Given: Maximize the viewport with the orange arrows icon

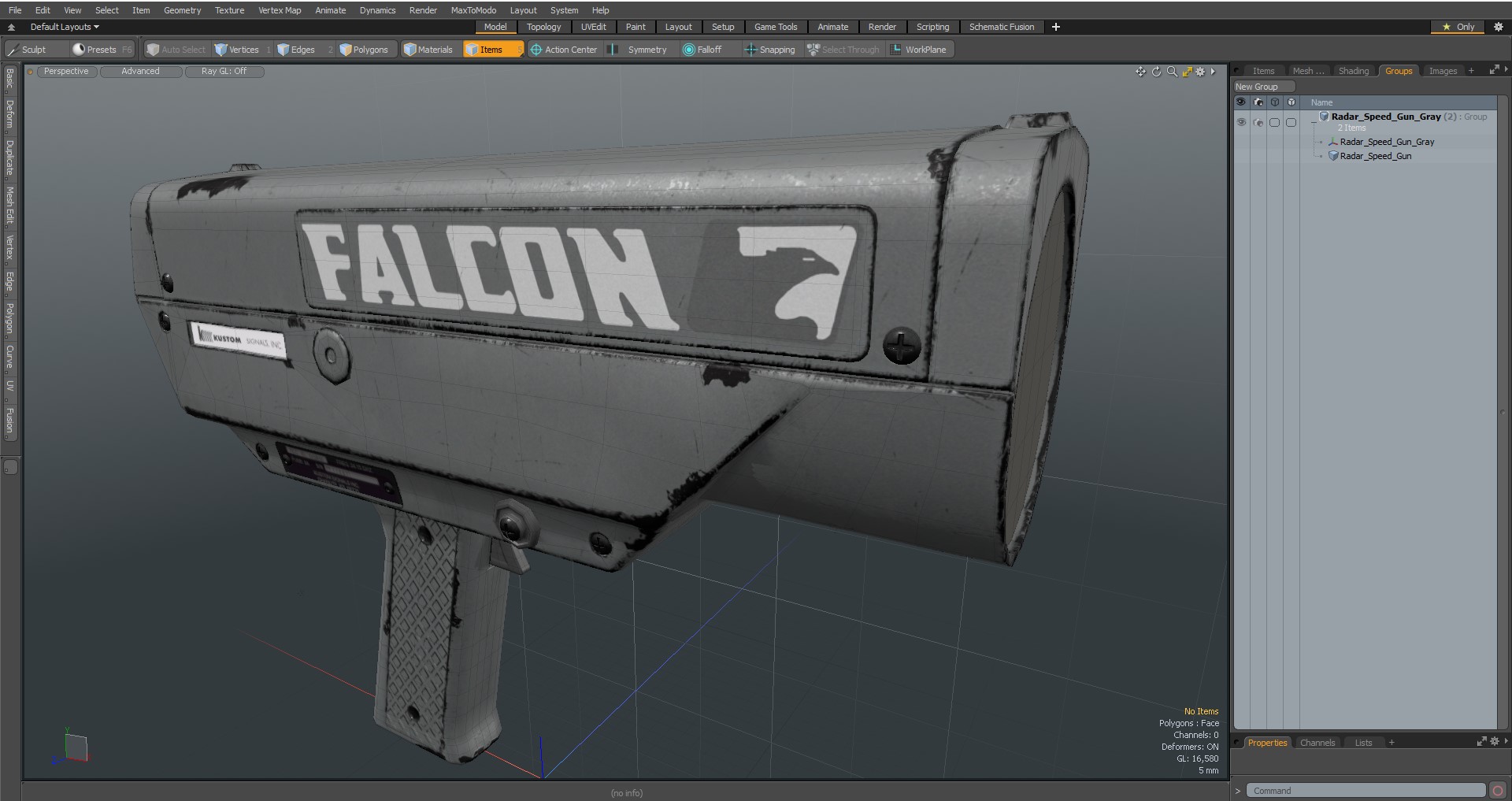Looking at the screenshot, I should pos(1187,72).
